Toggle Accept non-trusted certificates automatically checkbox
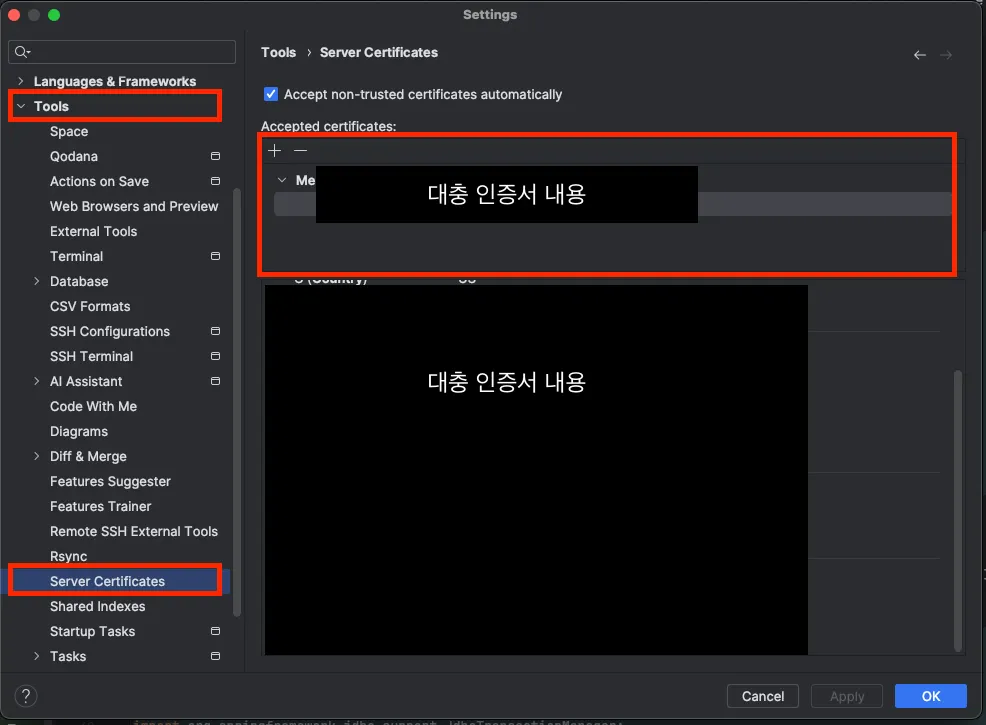The width and height of the screenshot is (986, 725). 271,94
